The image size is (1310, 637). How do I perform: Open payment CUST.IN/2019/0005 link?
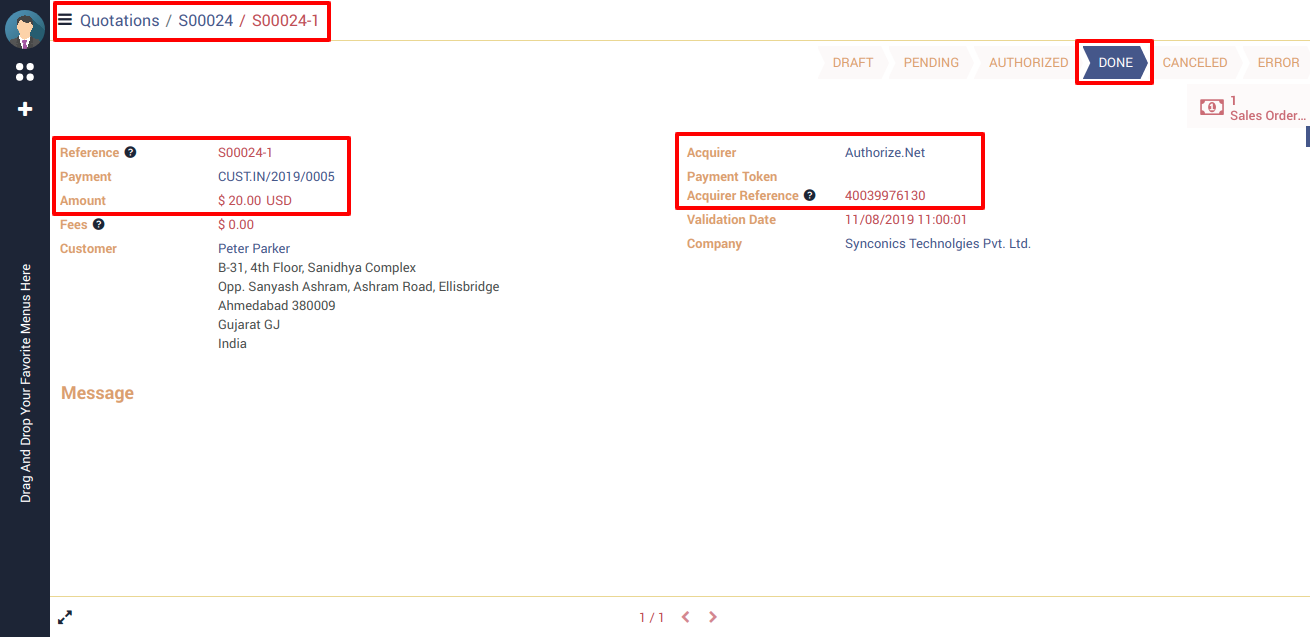click(x=276, y=177)
